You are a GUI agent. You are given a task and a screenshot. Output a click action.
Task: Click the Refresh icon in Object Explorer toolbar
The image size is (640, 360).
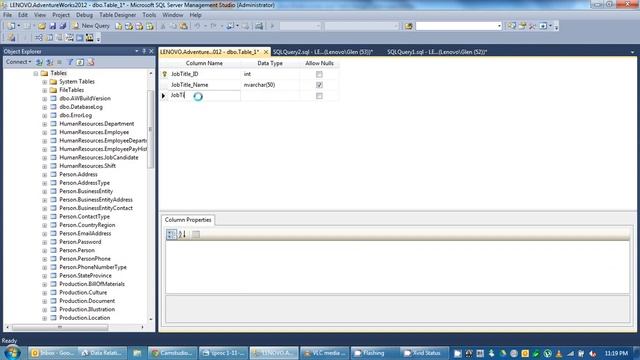[x=80, y=62]
